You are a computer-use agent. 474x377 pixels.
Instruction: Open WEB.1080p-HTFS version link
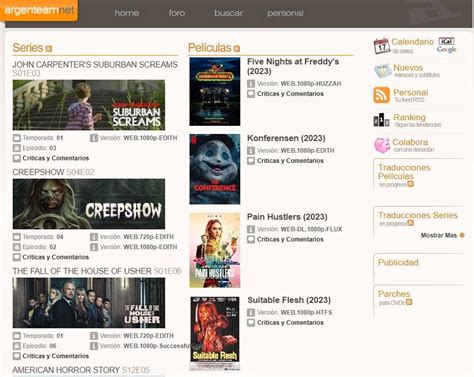[306, 313]
